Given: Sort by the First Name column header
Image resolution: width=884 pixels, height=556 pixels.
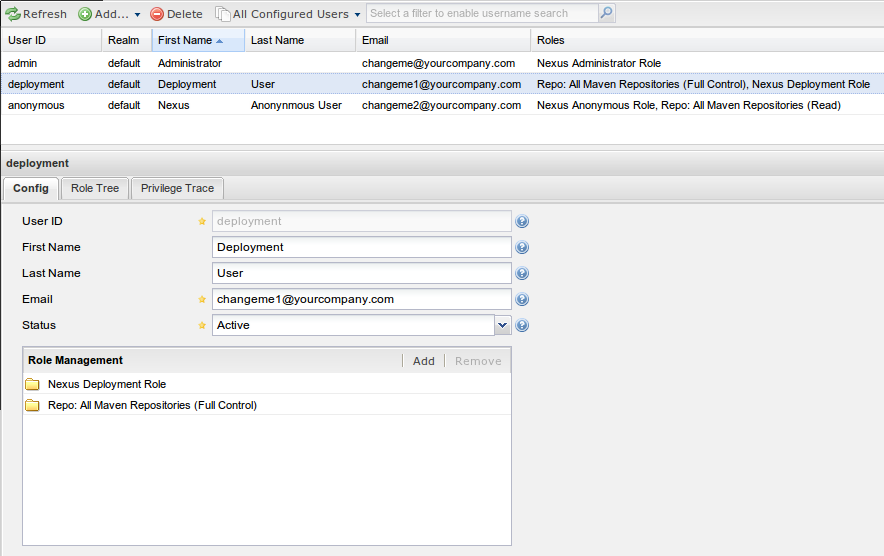Looking at the screenshot, I should tap(198, 40).
